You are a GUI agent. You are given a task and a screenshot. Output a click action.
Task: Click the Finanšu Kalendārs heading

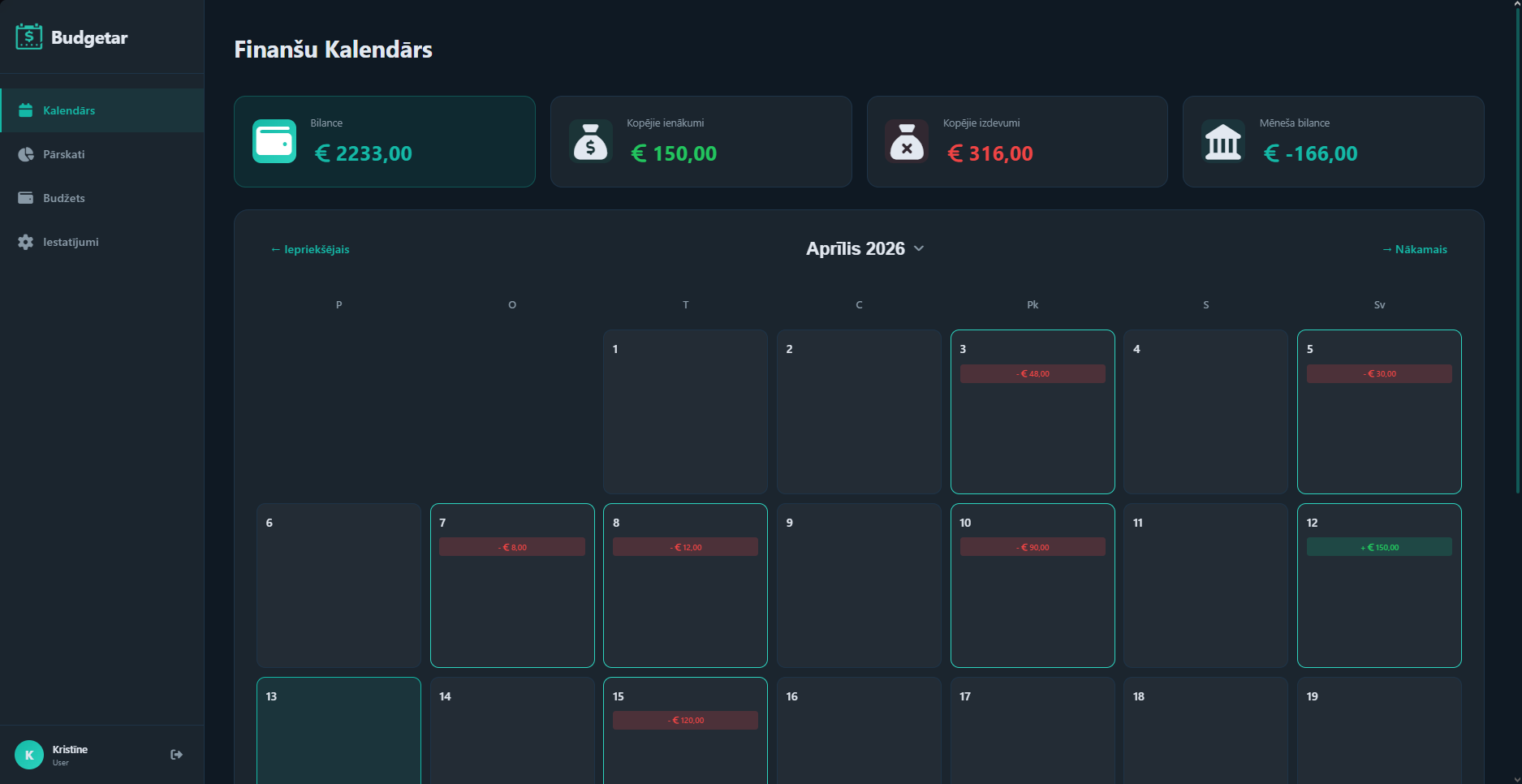pos(333,50)
